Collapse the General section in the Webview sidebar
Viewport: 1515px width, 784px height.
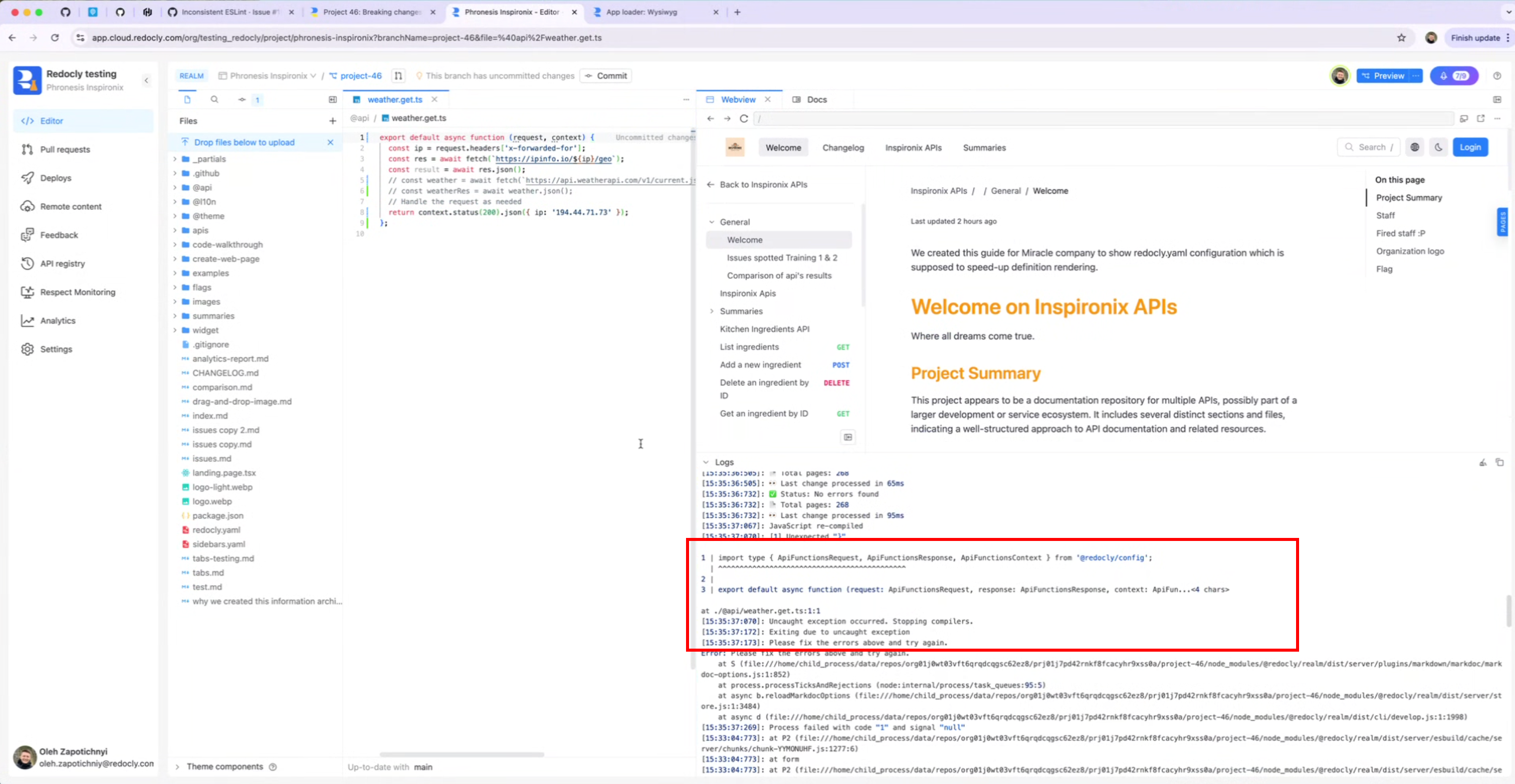(x=712, y=222)
